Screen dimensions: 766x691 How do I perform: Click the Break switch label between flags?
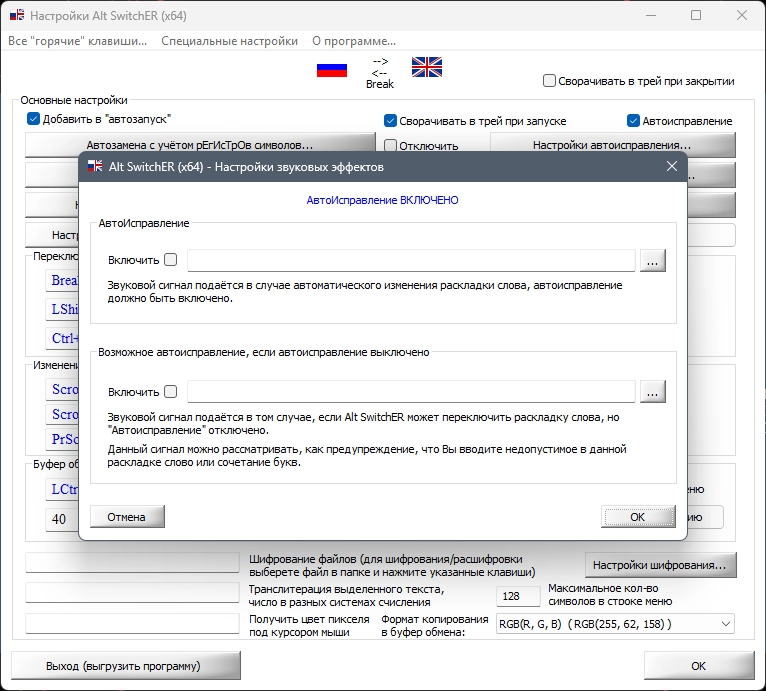click(380, 84)
